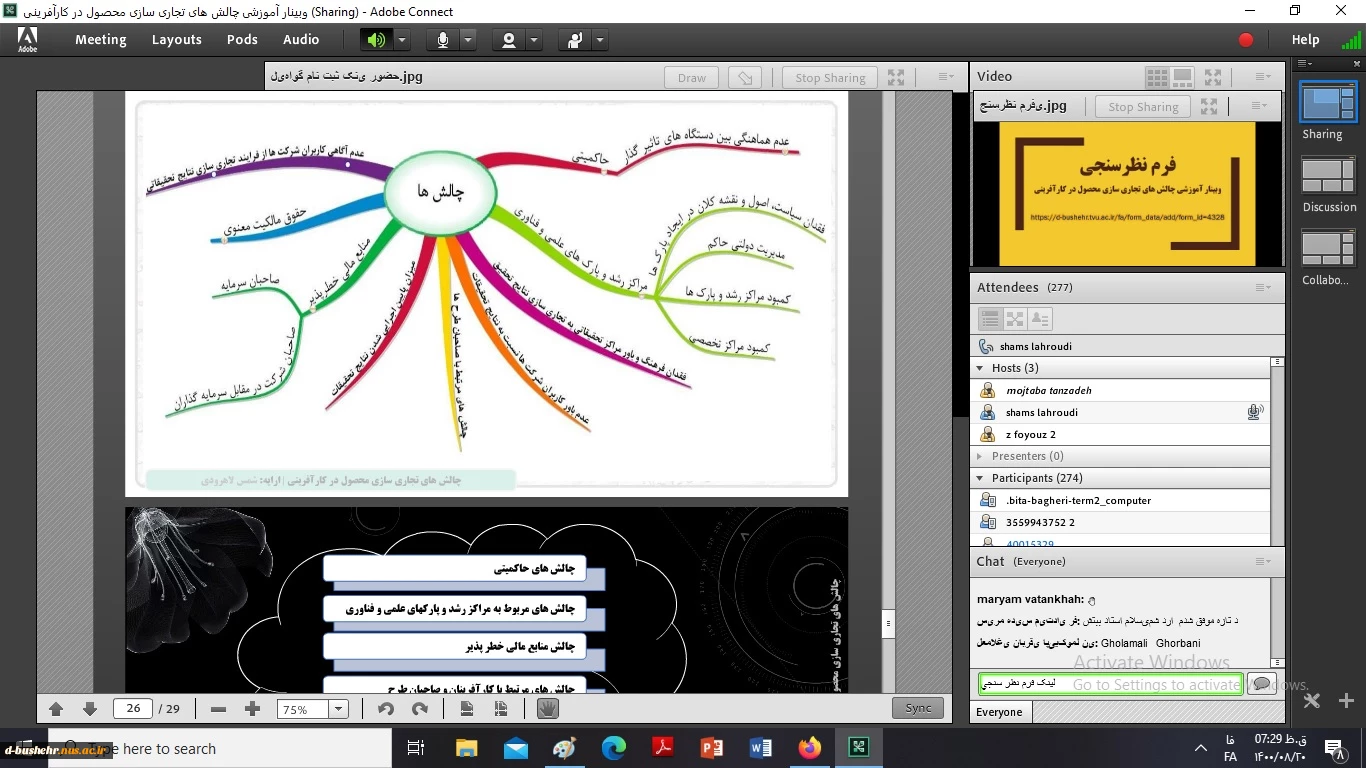Click the raise hand status icon
Screen dimensions: 1366x768
575,40
